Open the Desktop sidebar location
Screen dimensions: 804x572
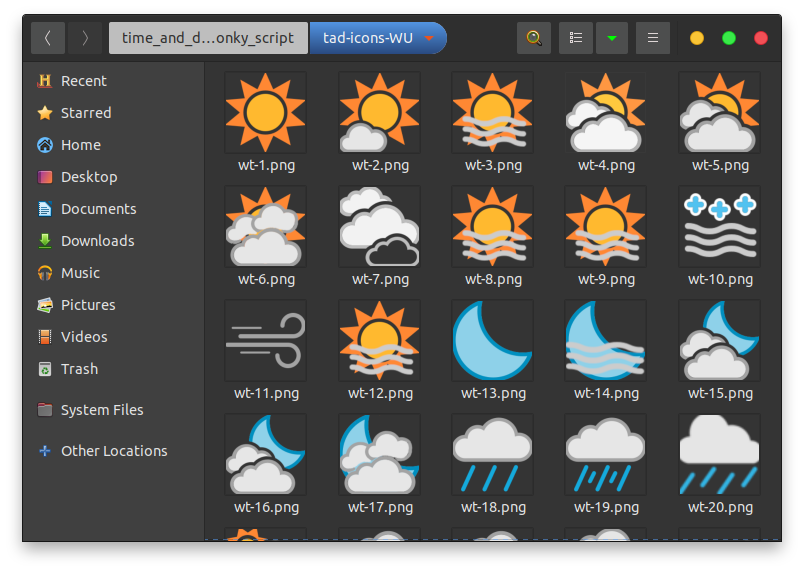tap(113, 177)
